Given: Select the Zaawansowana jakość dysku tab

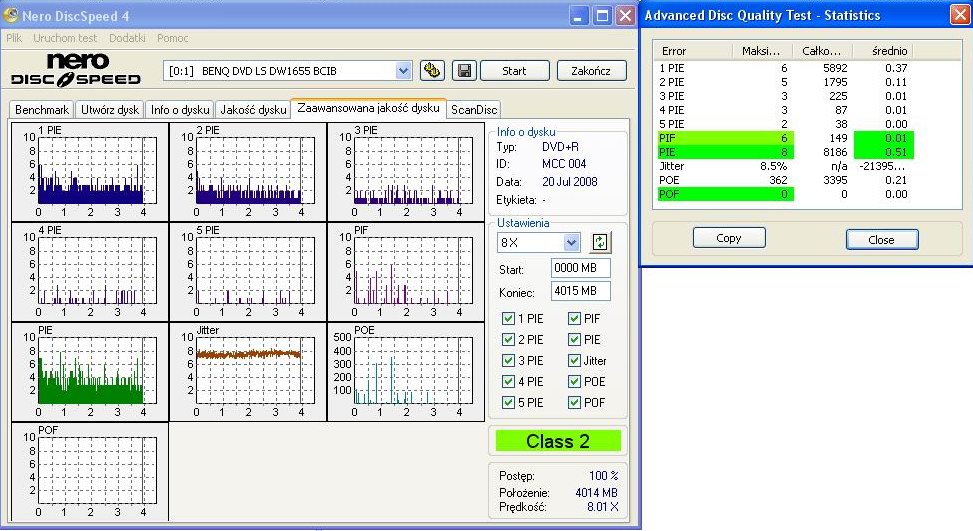Looking at the screenshot, I should pos(368,108).
